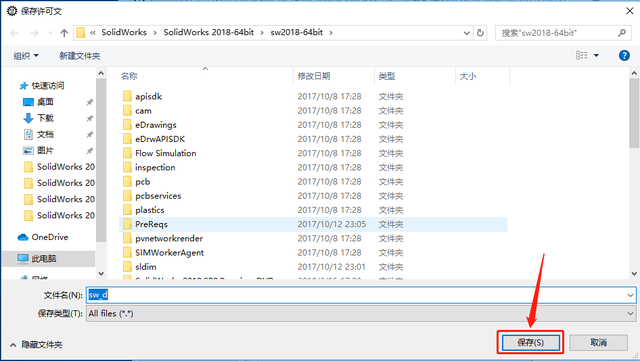Sort by 类型 column header
Screen dimensions: 640x361
click(x=387, y=76)
